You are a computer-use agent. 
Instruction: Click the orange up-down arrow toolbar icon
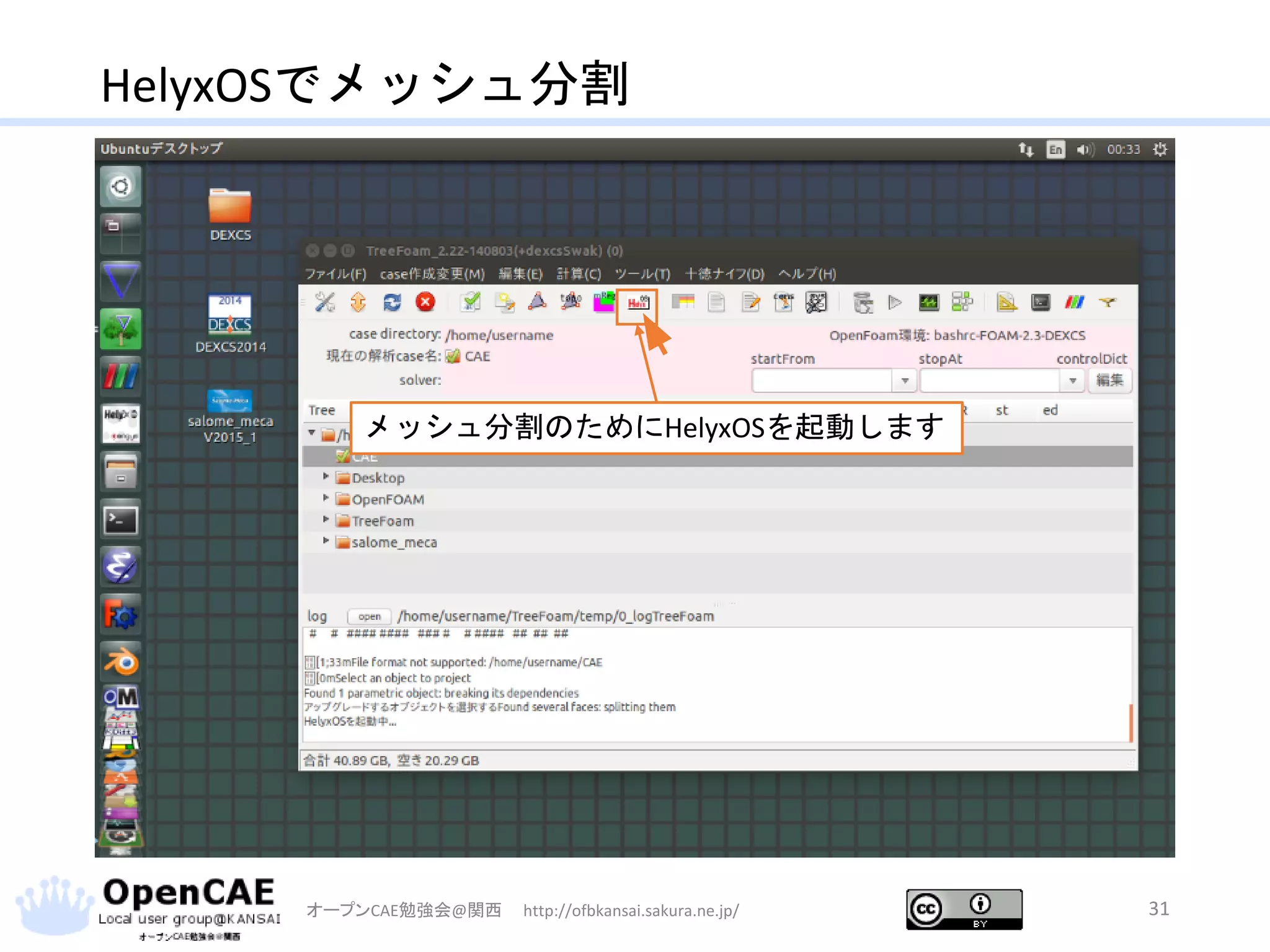click(x=358, y=302)
